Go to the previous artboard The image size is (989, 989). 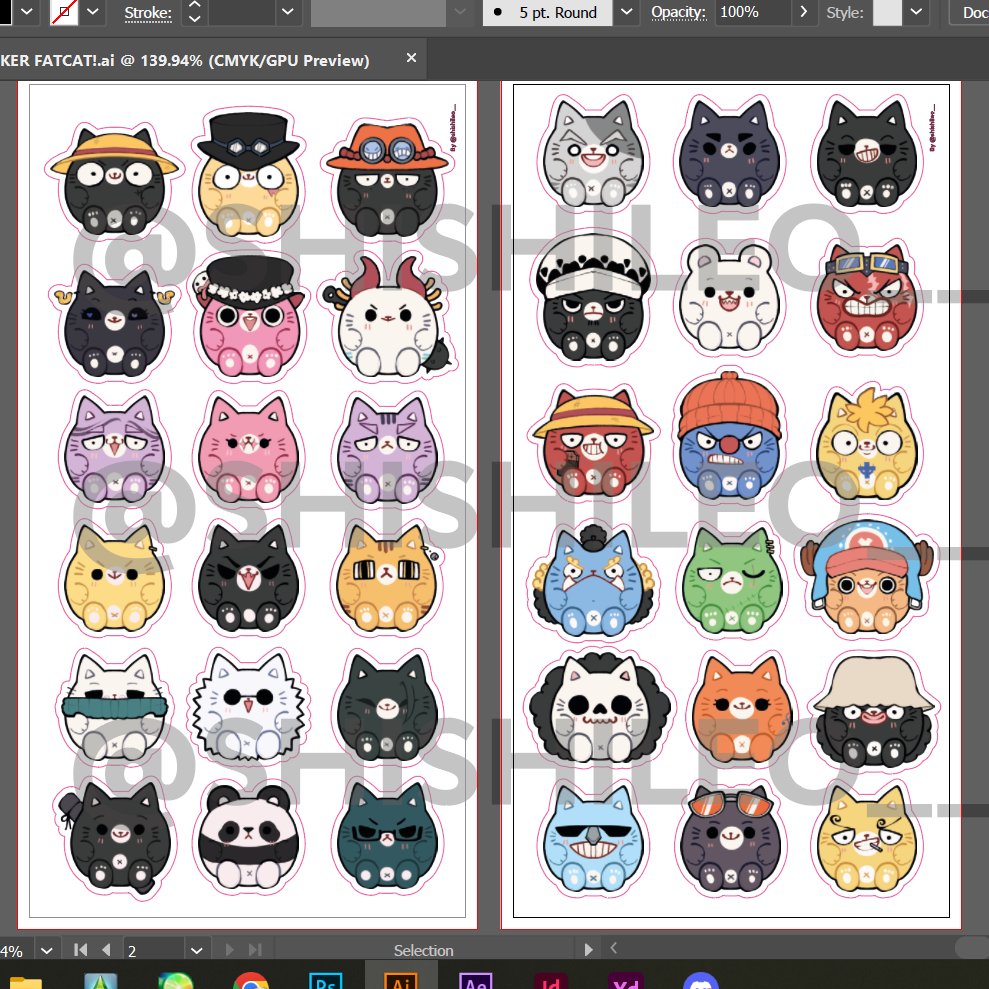point(106,950)
